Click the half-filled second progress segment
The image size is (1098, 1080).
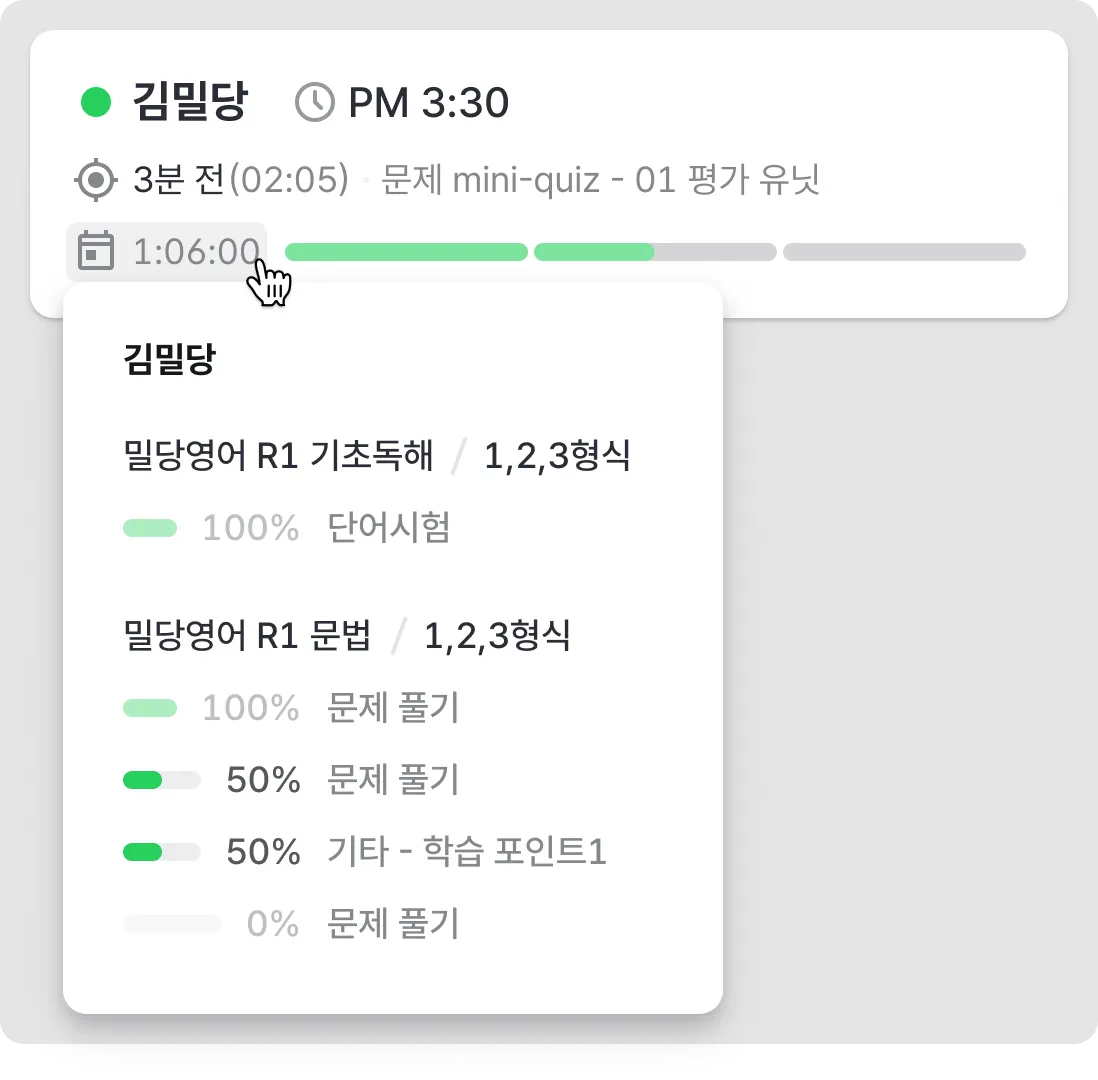[x=655, y=252]
